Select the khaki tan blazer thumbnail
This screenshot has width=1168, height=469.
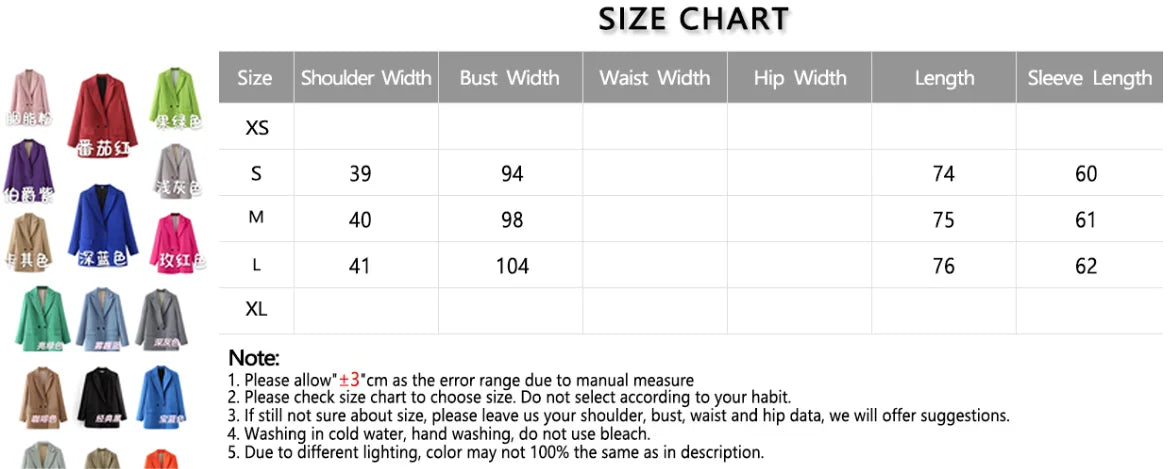(27, 240)
